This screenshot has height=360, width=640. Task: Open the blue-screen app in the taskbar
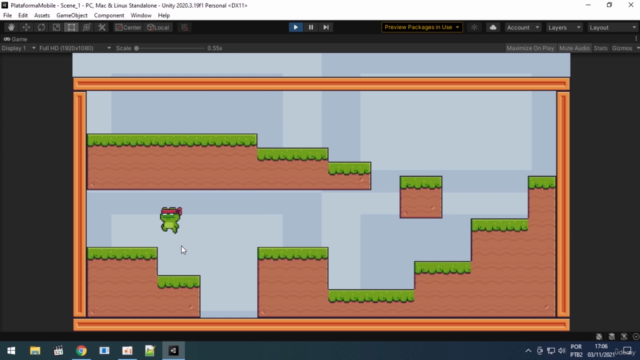104,351
